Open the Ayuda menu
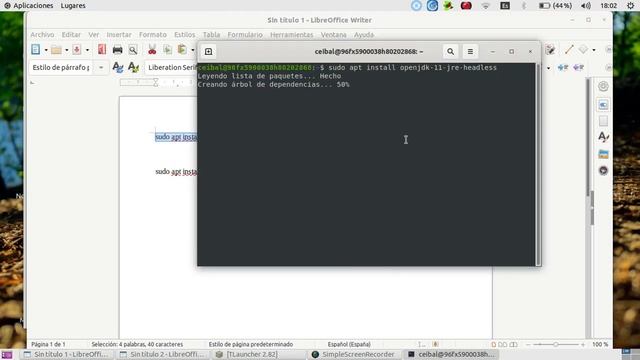640x360 pixels. tap(364, 35)
